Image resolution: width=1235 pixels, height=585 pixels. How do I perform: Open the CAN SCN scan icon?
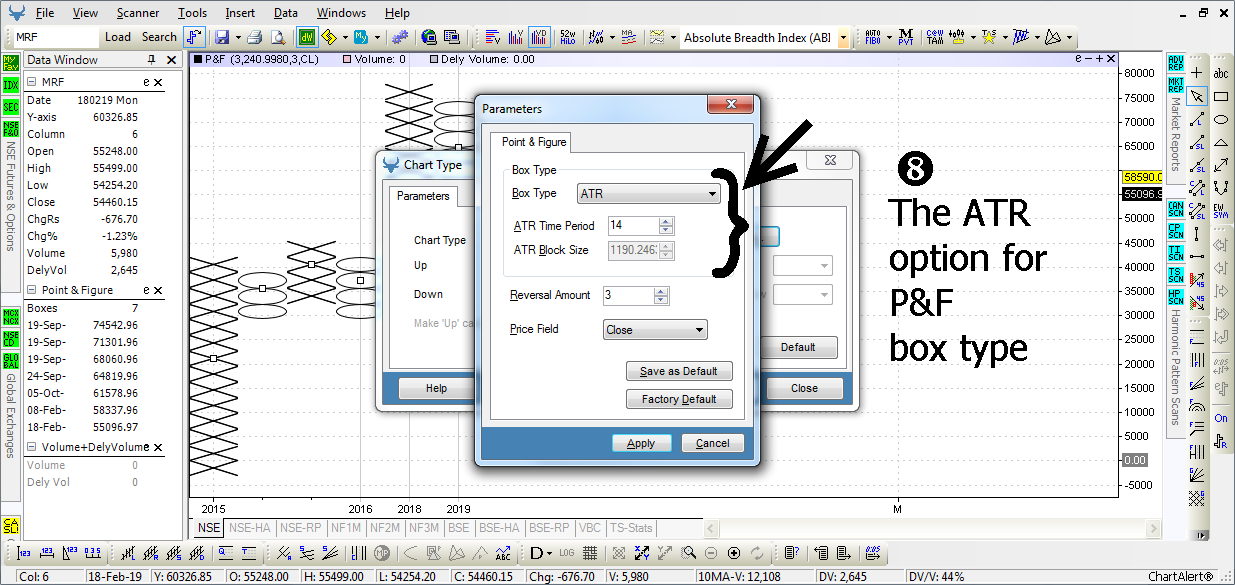click(1176, 209)
